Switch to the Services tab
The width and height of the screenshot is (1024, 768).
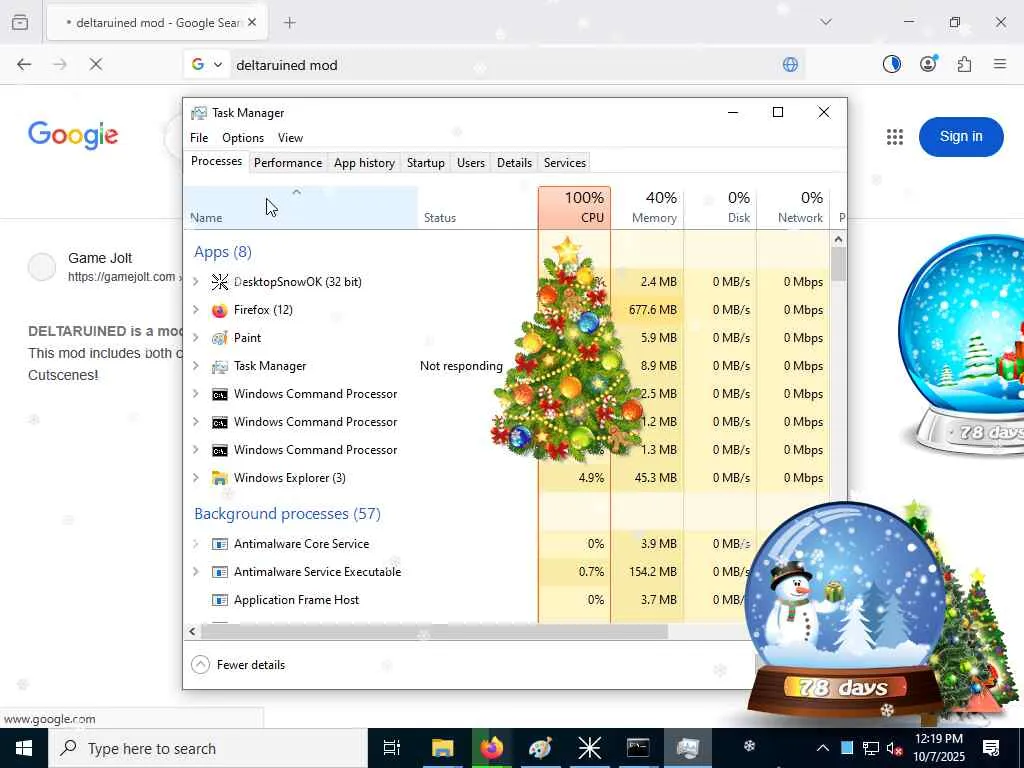coord(565,163)
